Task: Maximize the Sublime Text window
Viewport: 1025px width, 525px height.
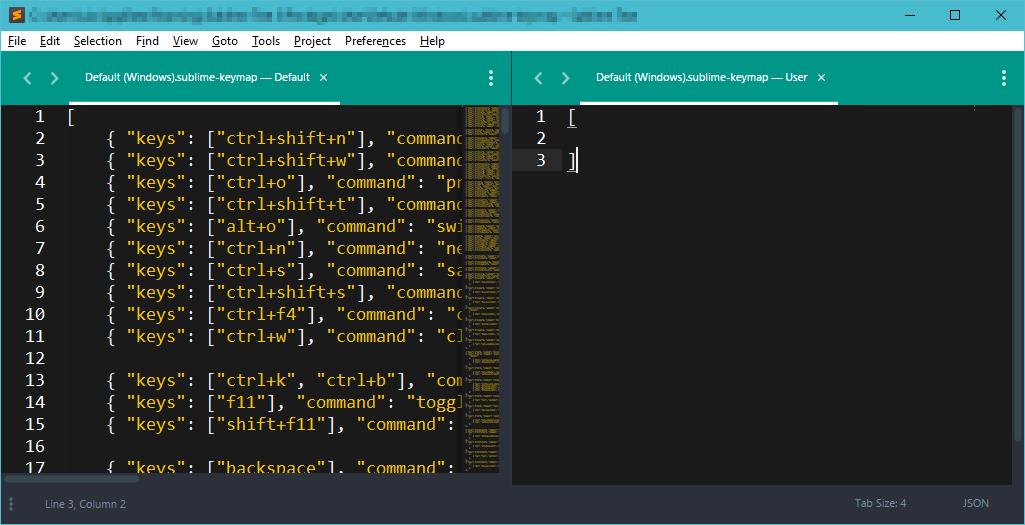Action: tap(955, 14)
